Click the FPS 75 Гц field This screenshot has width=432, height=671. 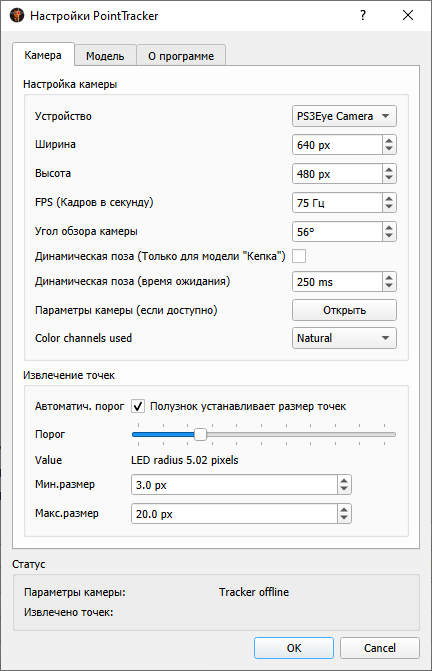click(x=337, y=203)
